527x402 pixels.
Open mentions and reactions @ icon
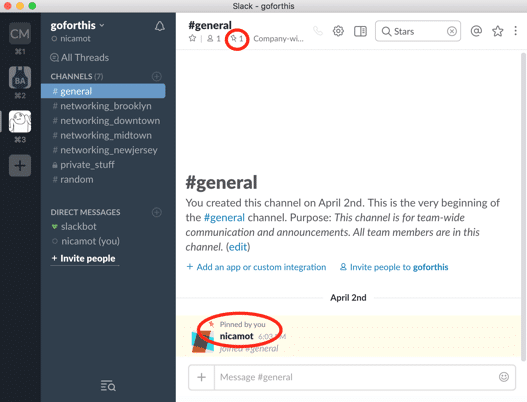(476, 31)
